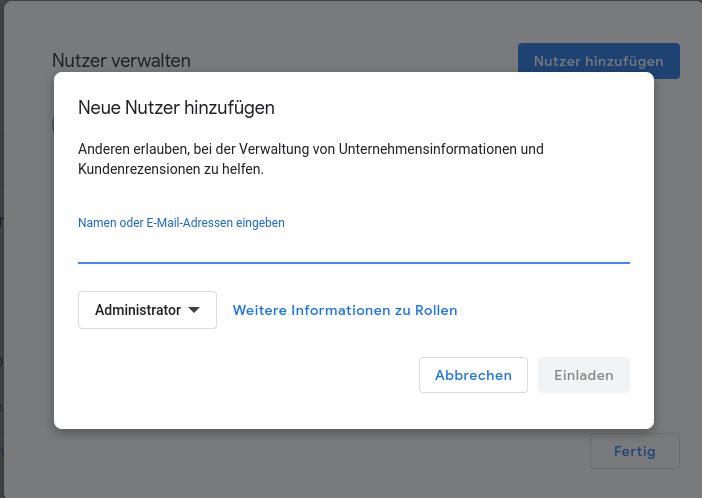Screen dimensions: 702x498
Task: Click the blue 'Nutzer hinzufügen' button
Action: [x=598, y=61]
